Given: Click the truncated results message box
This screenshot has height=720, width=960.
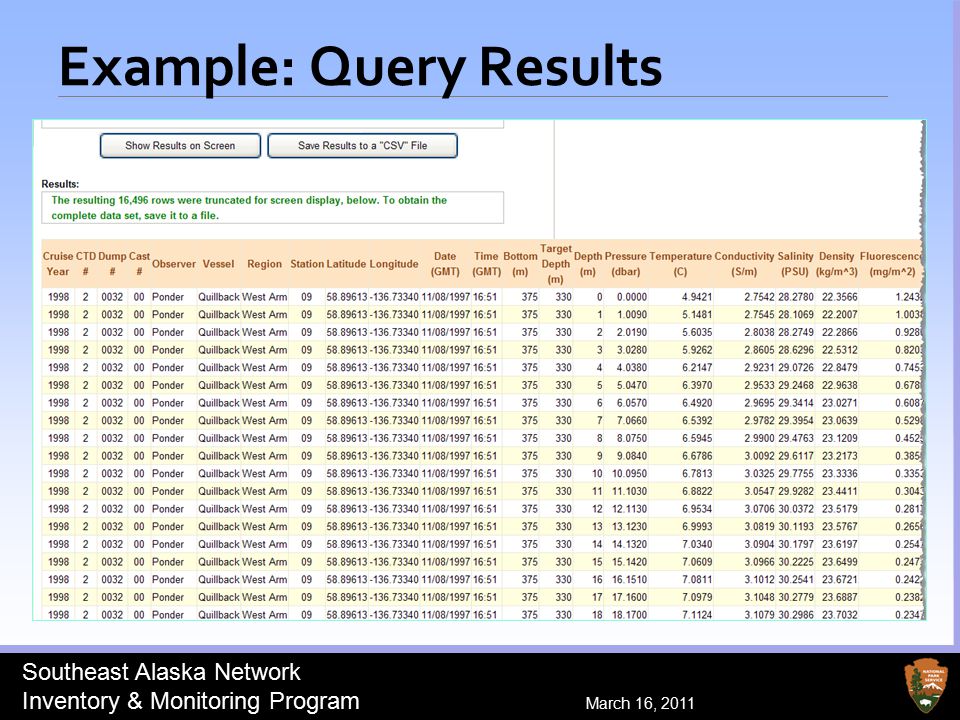Looking at the screenshot, I should point(272,208).
